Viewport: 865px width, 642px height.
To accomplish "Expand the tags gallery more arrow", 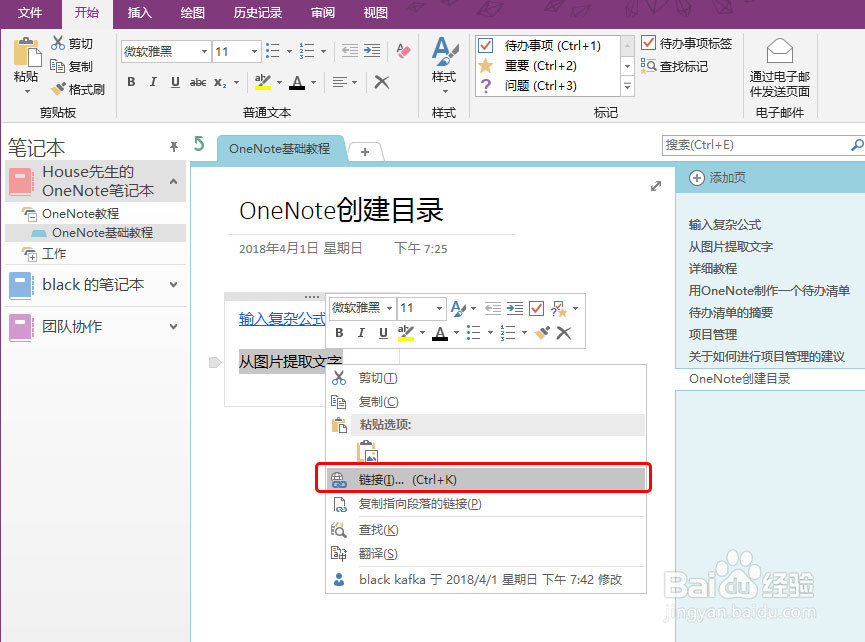I will 627,86.
